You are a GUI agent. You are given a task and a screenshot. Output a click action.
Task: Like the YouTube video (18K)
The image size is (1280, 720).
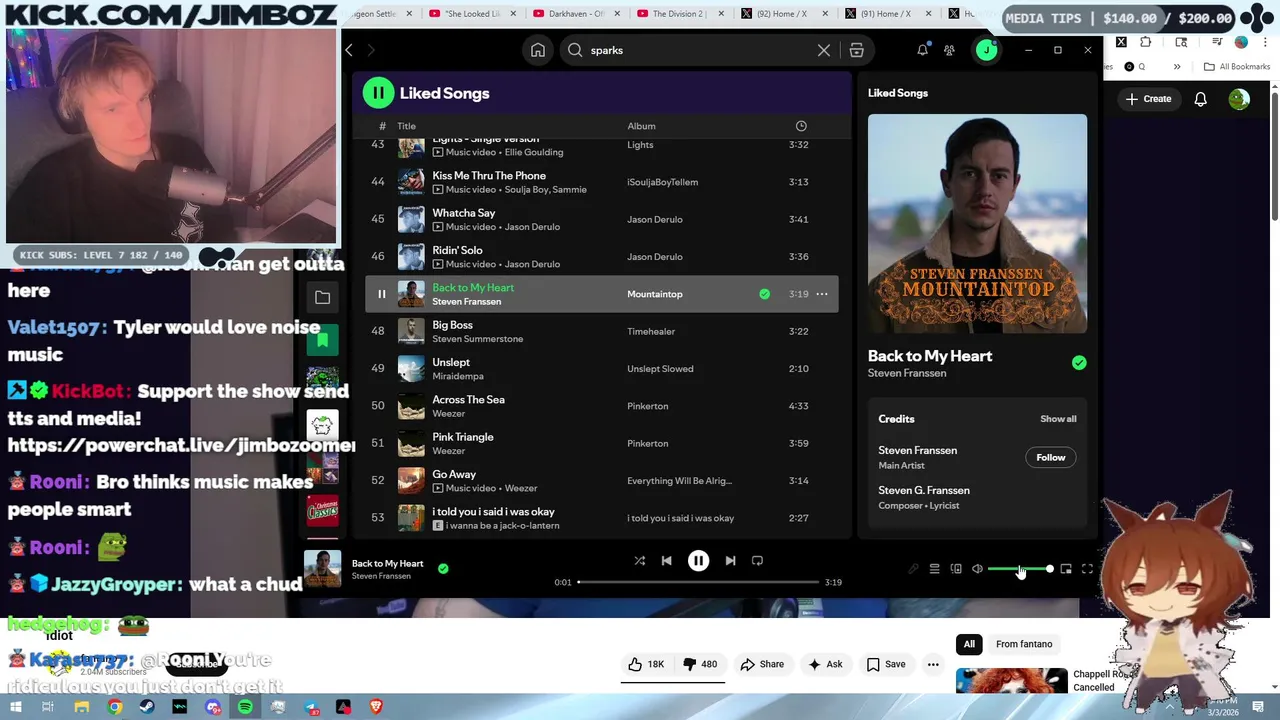coord(646,664)
